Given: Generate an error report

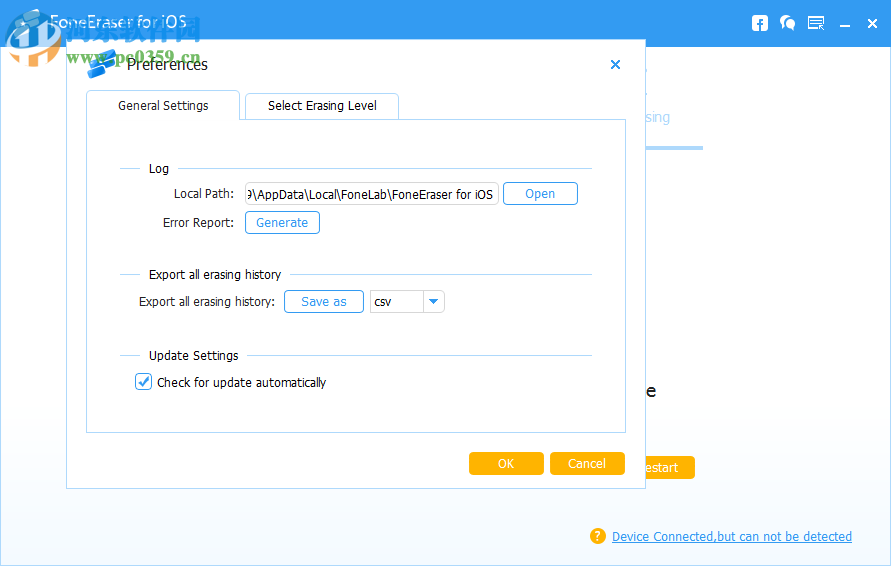Looking at the screenshot, I should pos(282,223).
